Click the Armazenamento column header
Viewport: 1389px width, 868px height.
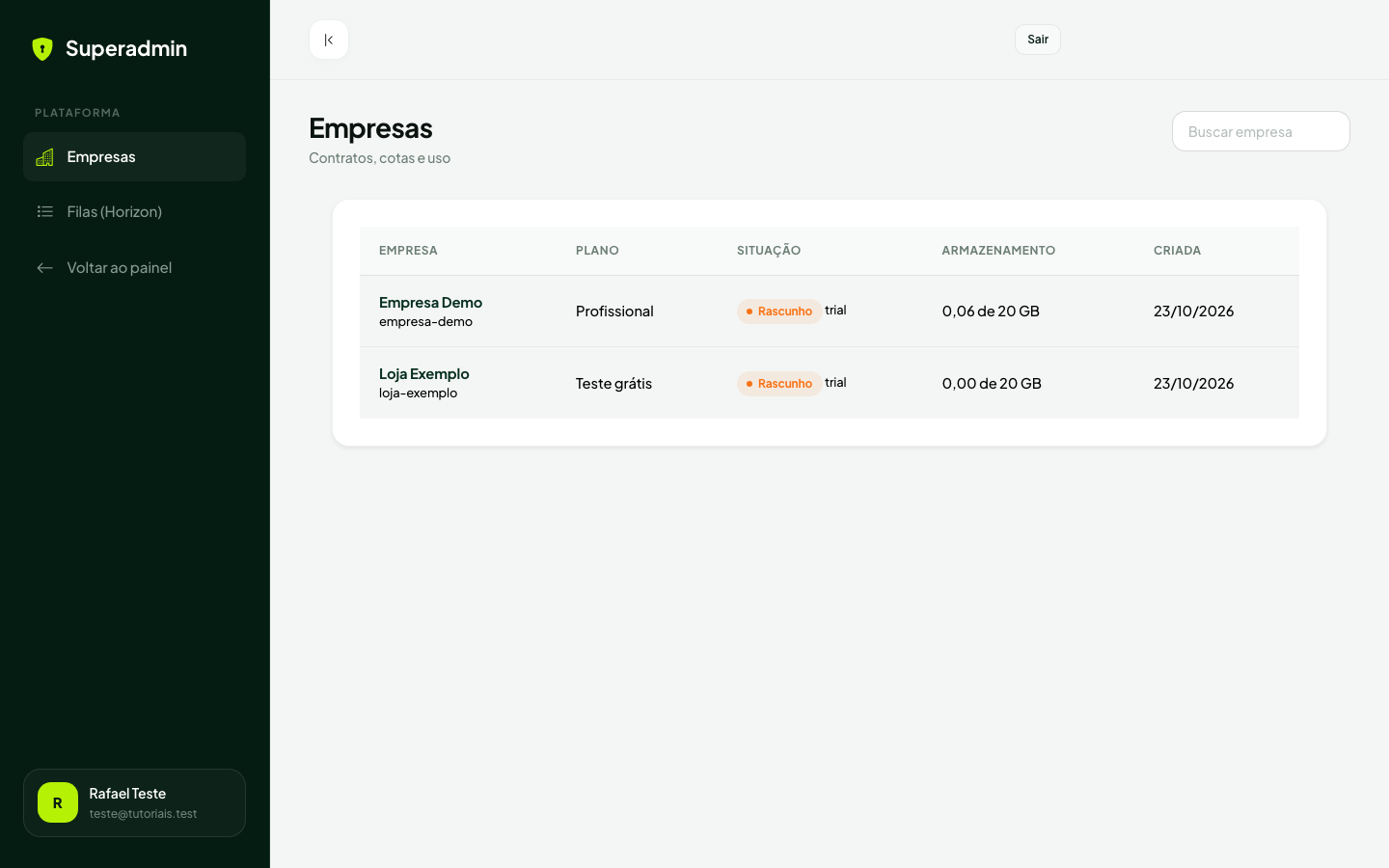(x=998, y=251)
